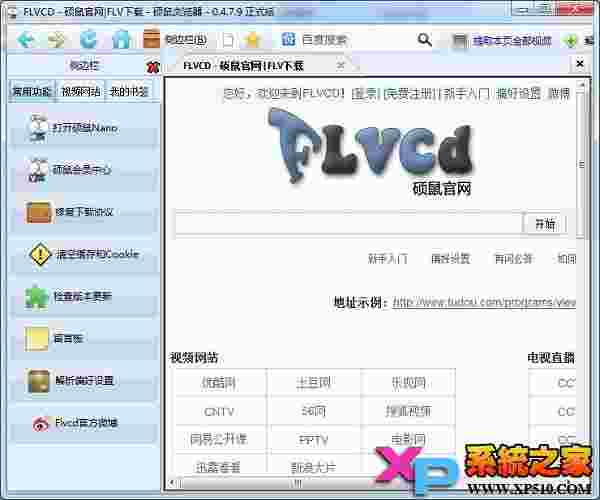Click the scroll-up arrow on vertical scrollbar
The height and width of the screenshot is (500, 600).
click(x=582, y=84)
